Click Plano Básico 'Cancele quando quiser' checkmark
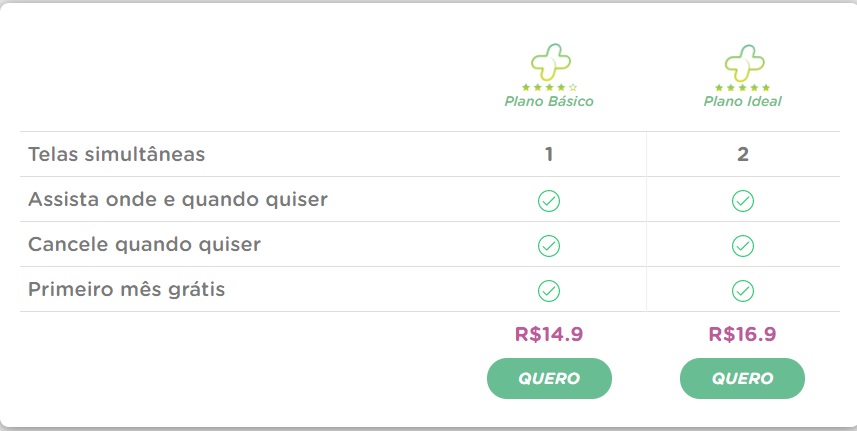This screenshot has height=431, width=857. click(x=549, y=245)
